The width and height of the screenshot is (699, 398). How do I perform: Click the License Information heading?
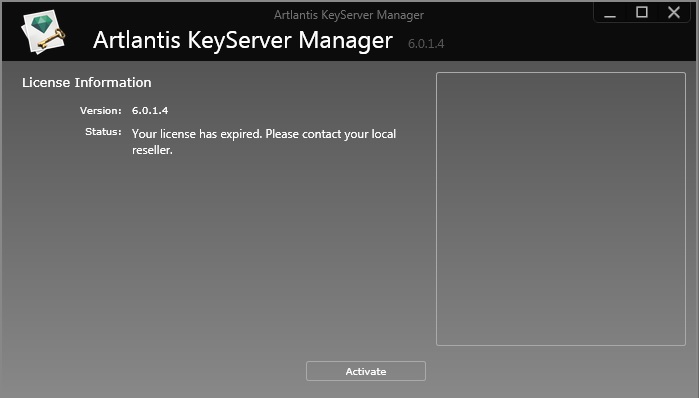[x=86, y=82]
